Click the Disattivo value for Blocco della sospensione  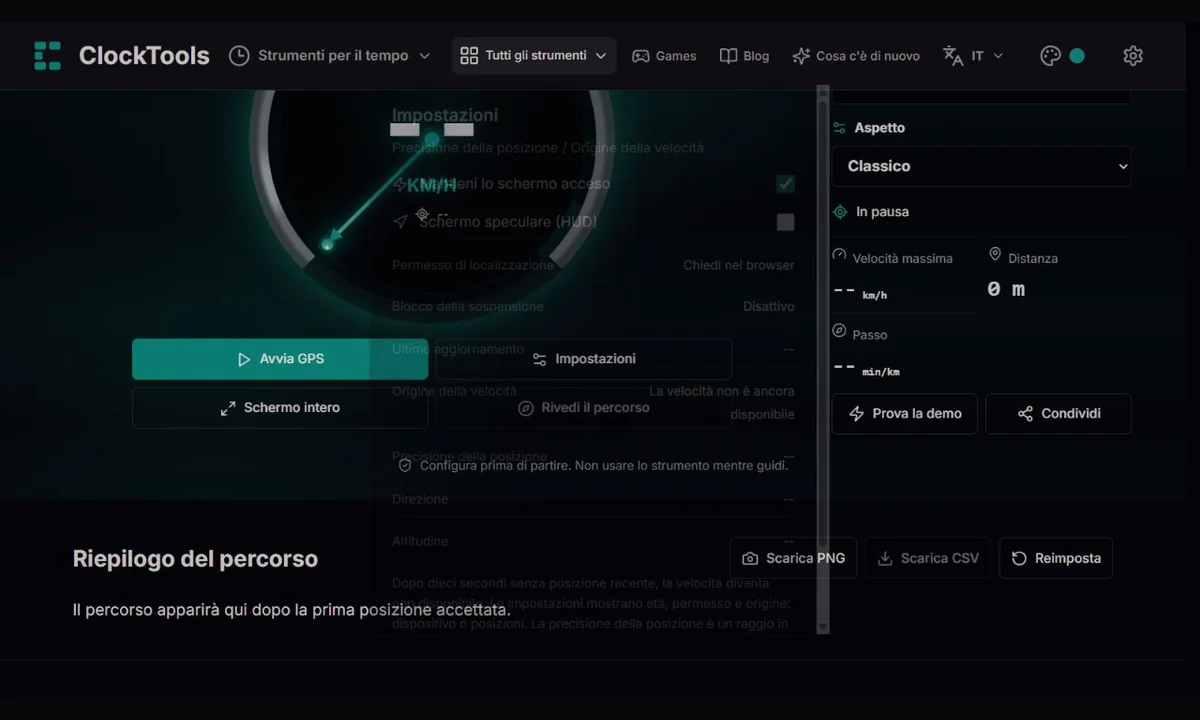(x=769, y=307)
